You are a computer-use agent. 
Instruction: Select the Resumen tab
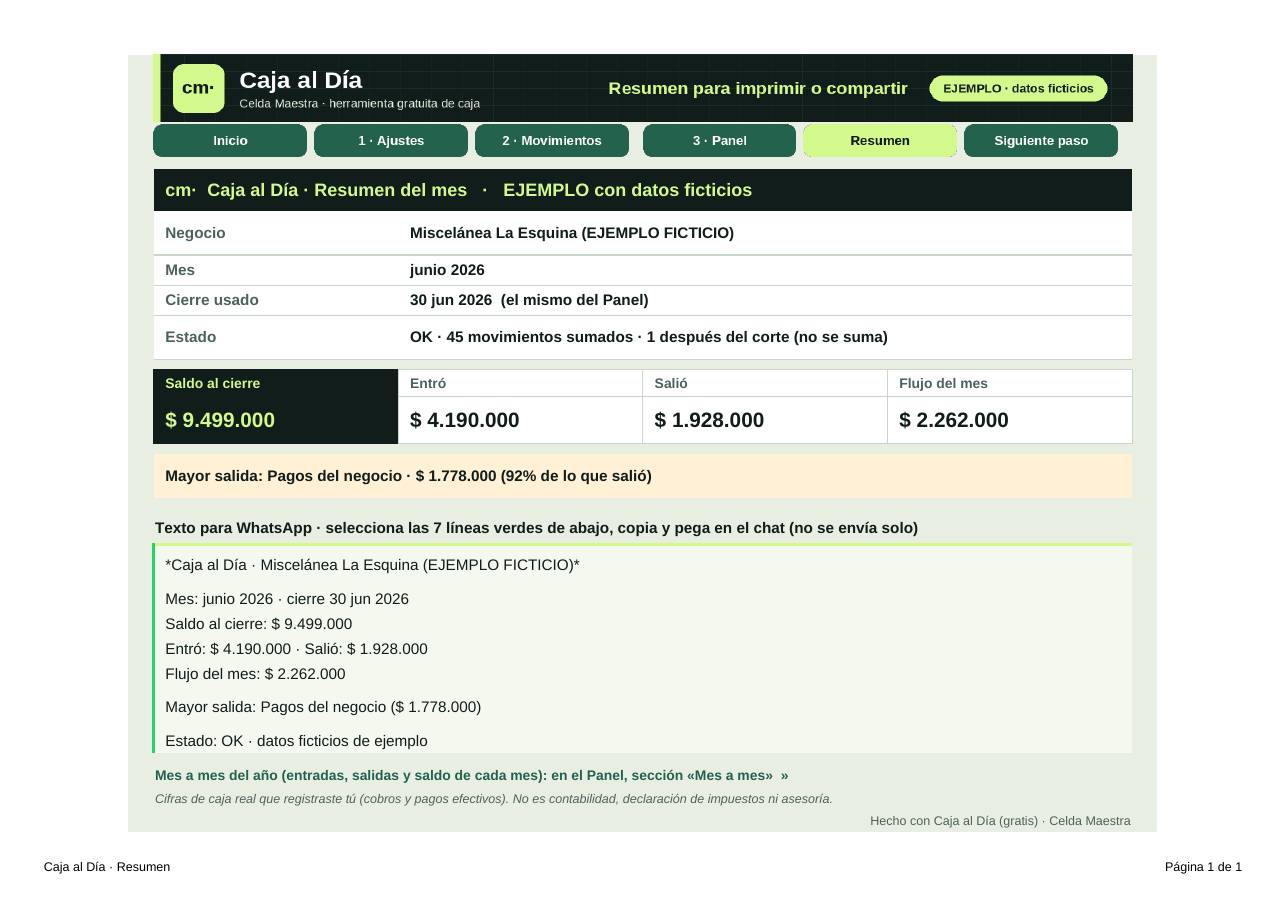[880, 141]
